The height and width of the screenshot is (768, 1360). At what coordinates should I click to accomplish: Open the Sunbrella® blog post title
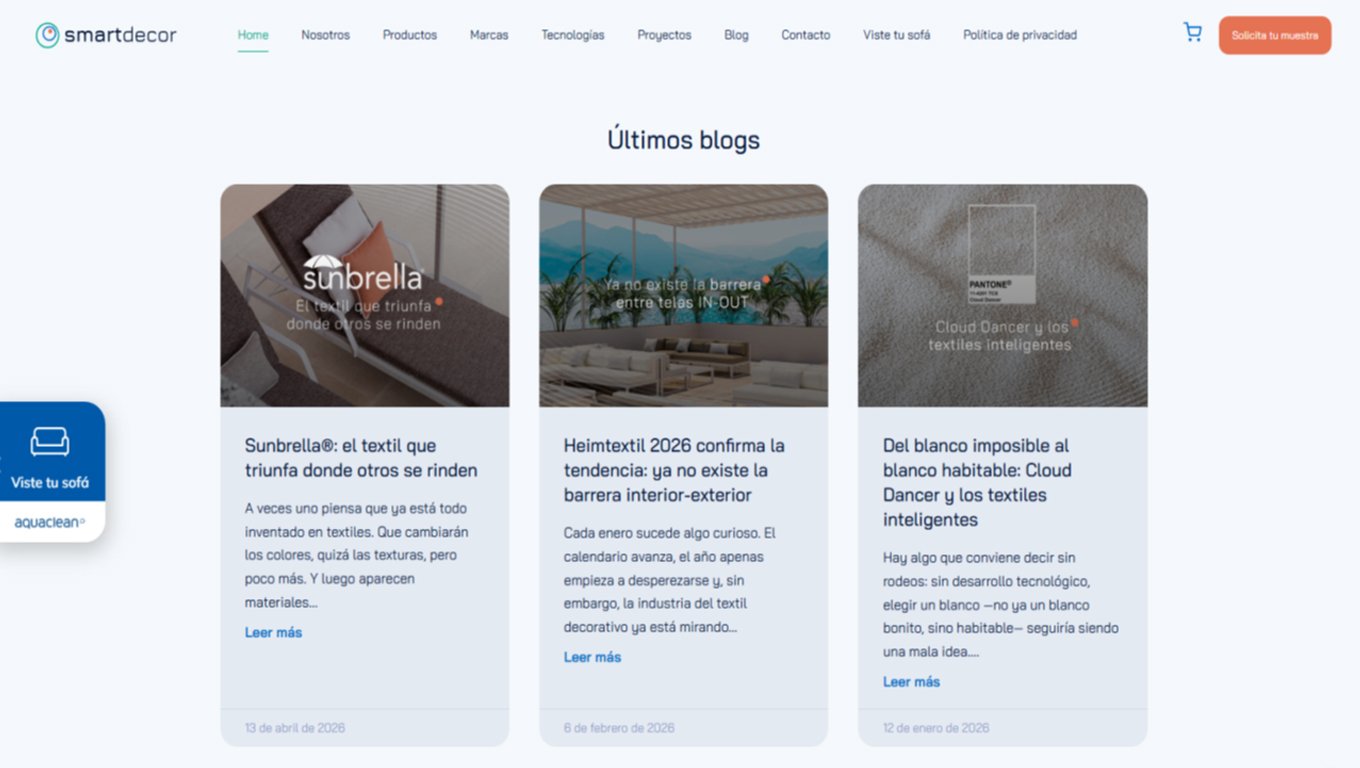coord(361,458)
